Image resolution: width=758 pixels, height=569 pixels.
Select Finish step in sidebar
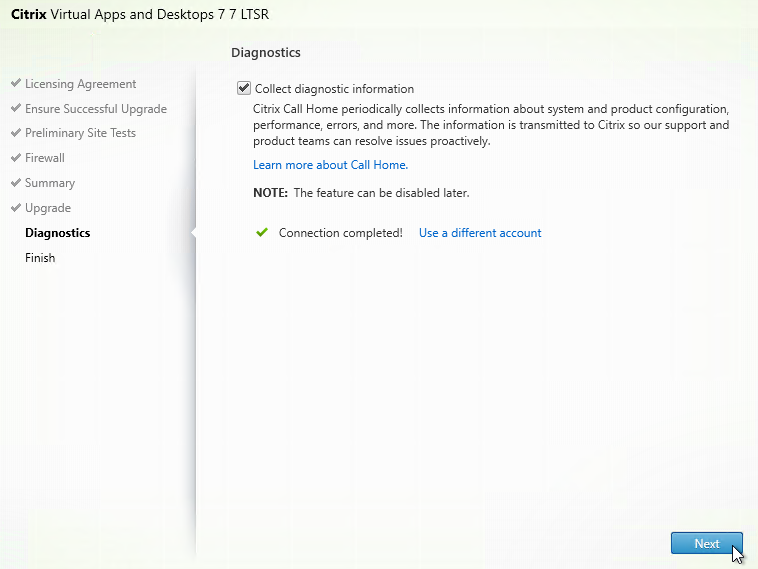[40, 258]
